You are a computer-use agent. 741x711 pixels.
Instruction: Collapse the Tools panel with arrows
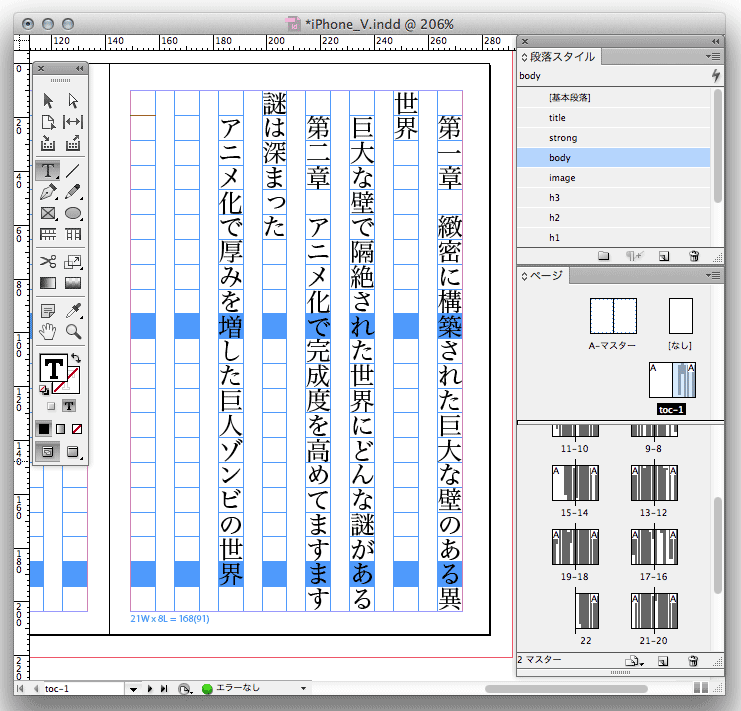point(79,69)
